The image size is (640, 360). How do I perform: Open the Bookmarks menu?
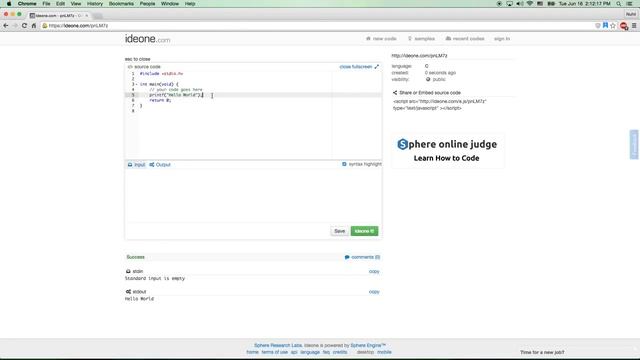(x=121, y=4)
